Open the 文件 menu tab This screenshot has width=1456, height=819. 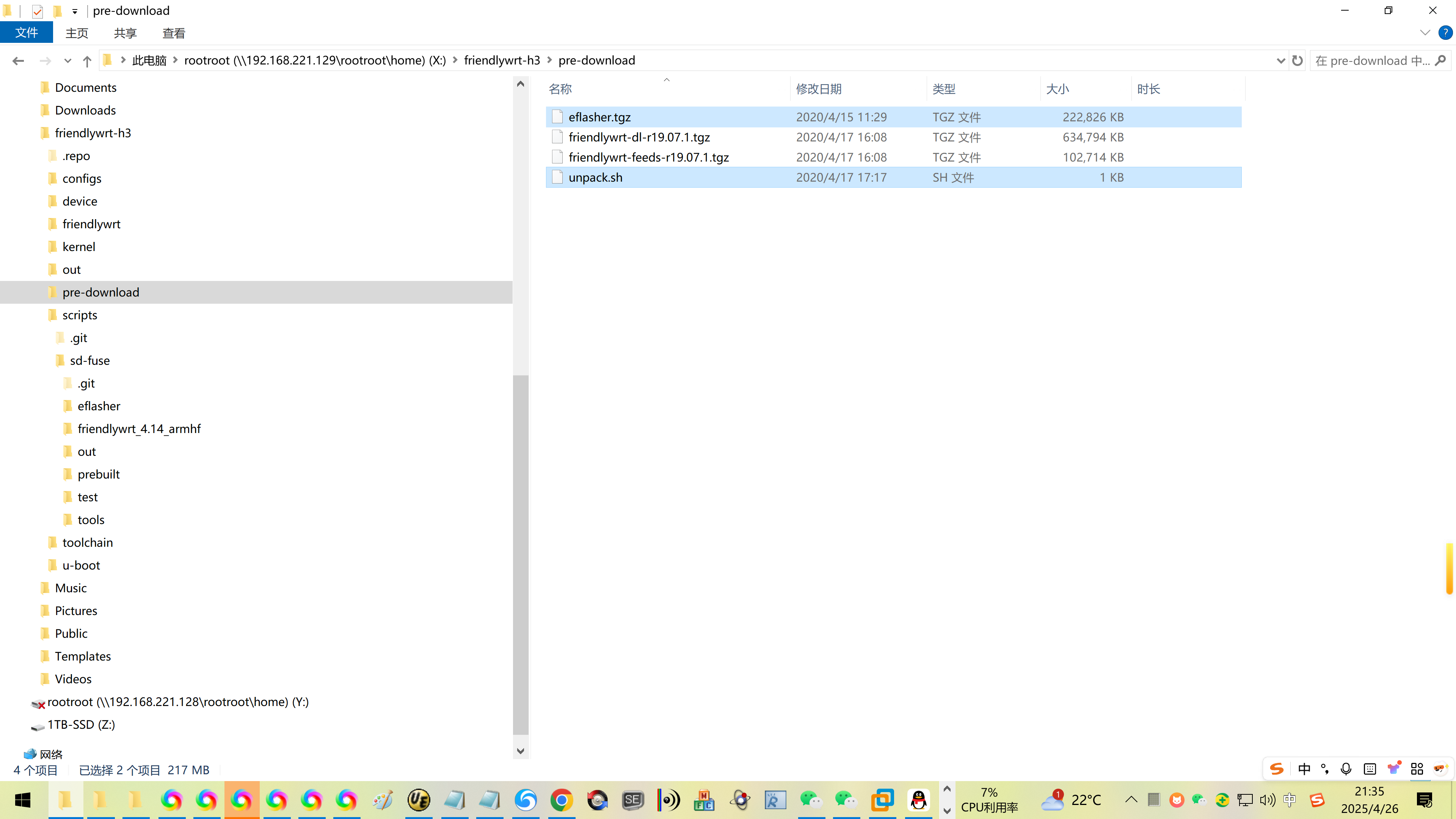tap(27, 33)
